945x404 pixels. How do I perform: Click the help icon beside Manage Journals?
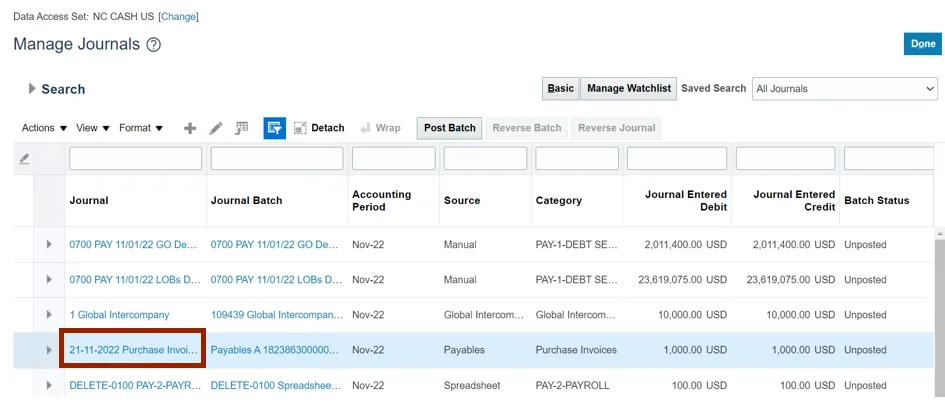pyautogui.click(x=153, y=45)
